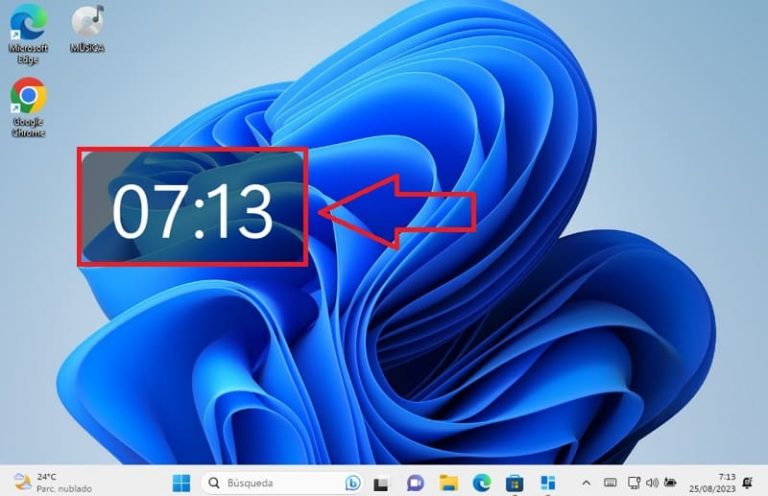
Task: Open the weather widget showing 24°C
Action: (52, 482)
